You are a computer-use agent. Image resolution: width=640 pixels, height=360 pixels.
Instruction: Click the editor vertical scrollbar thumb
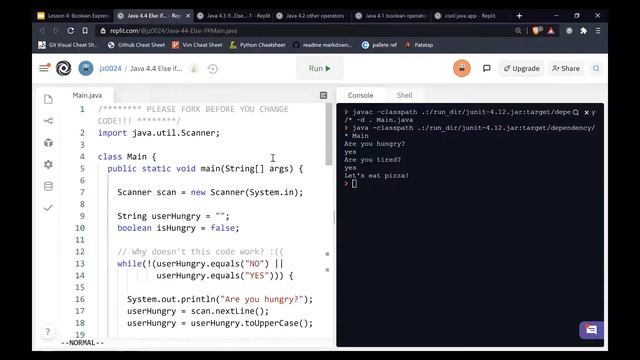(329, 134)
